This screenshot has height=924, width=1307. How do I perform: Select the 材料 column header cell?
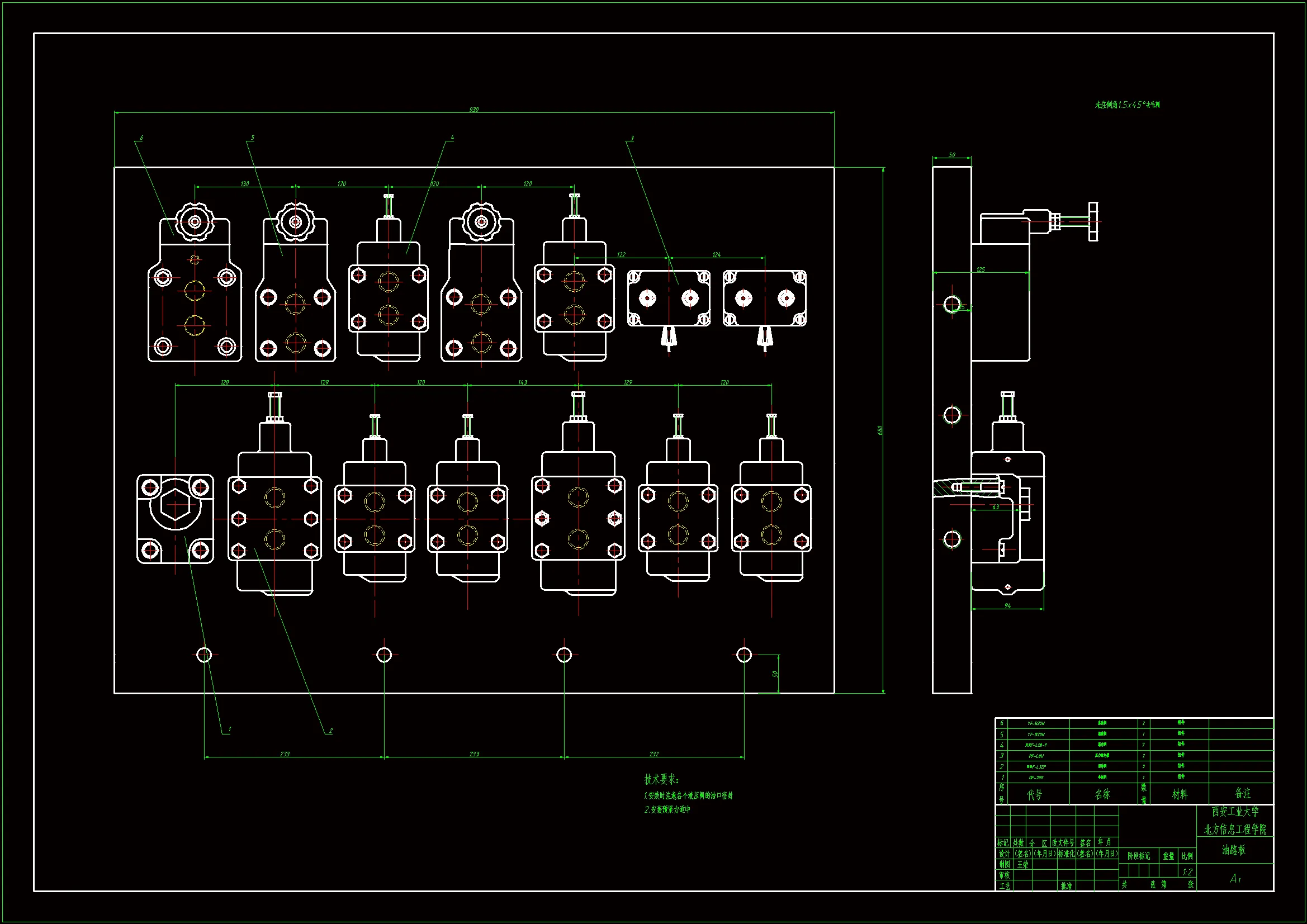click(x=1180, y=794)
